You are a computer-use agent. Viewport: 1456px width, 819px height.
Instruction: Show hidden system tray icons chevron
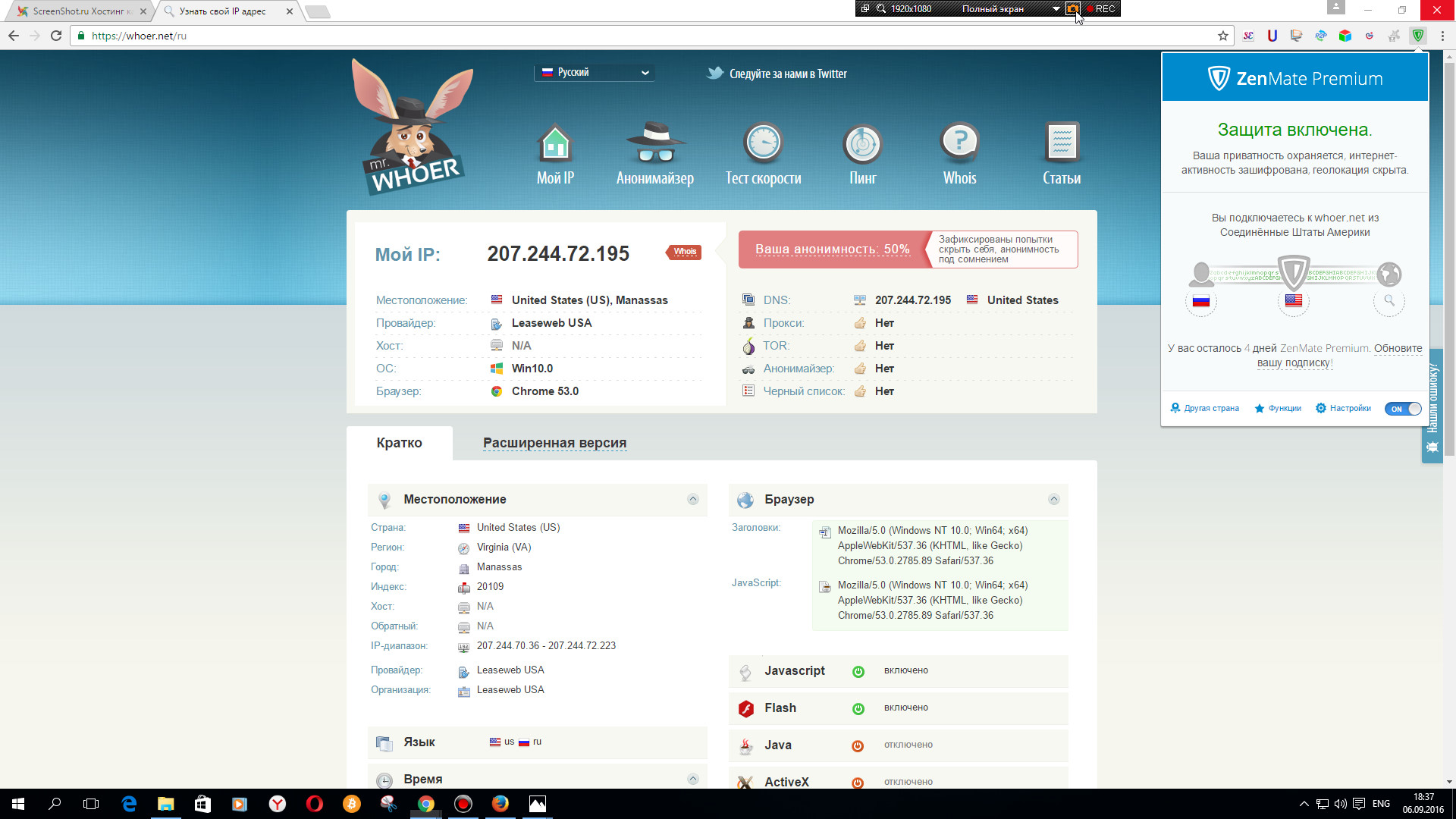tap(1304, 804)
